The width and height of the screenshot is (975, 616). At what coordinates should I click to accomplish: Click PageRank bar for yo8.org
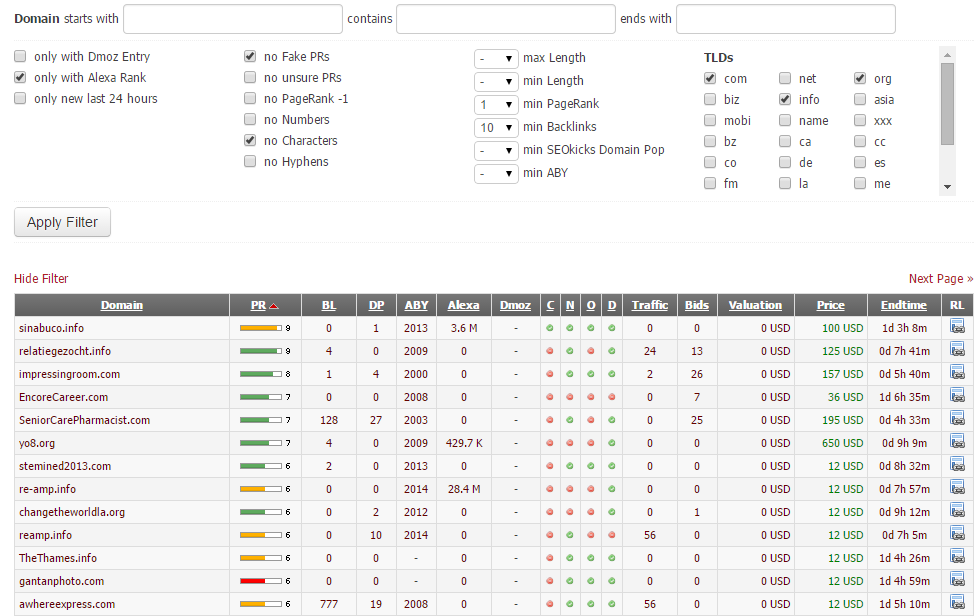(261, 443)
